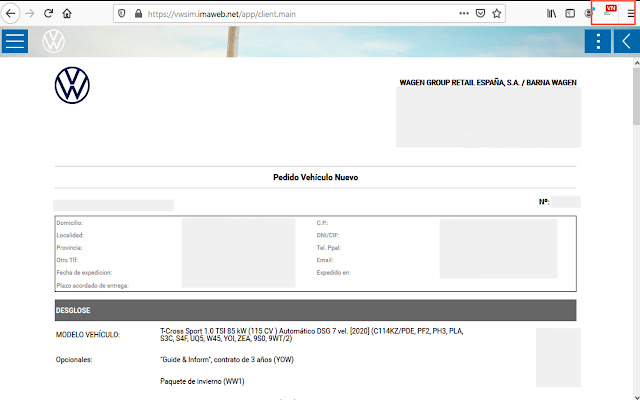640x400 pixels.
Task: Click the scrollbar up arrow
Action: tap(636, 63)
